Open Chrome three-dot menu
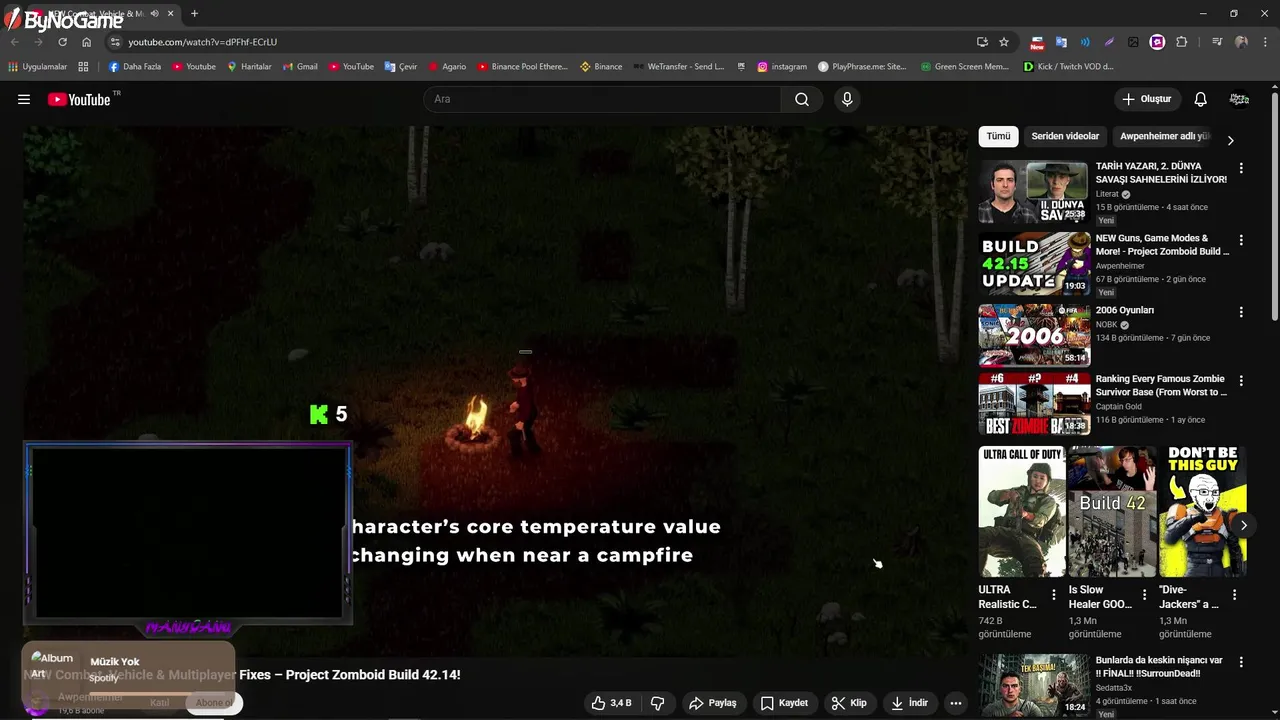 click(1265, 42)
